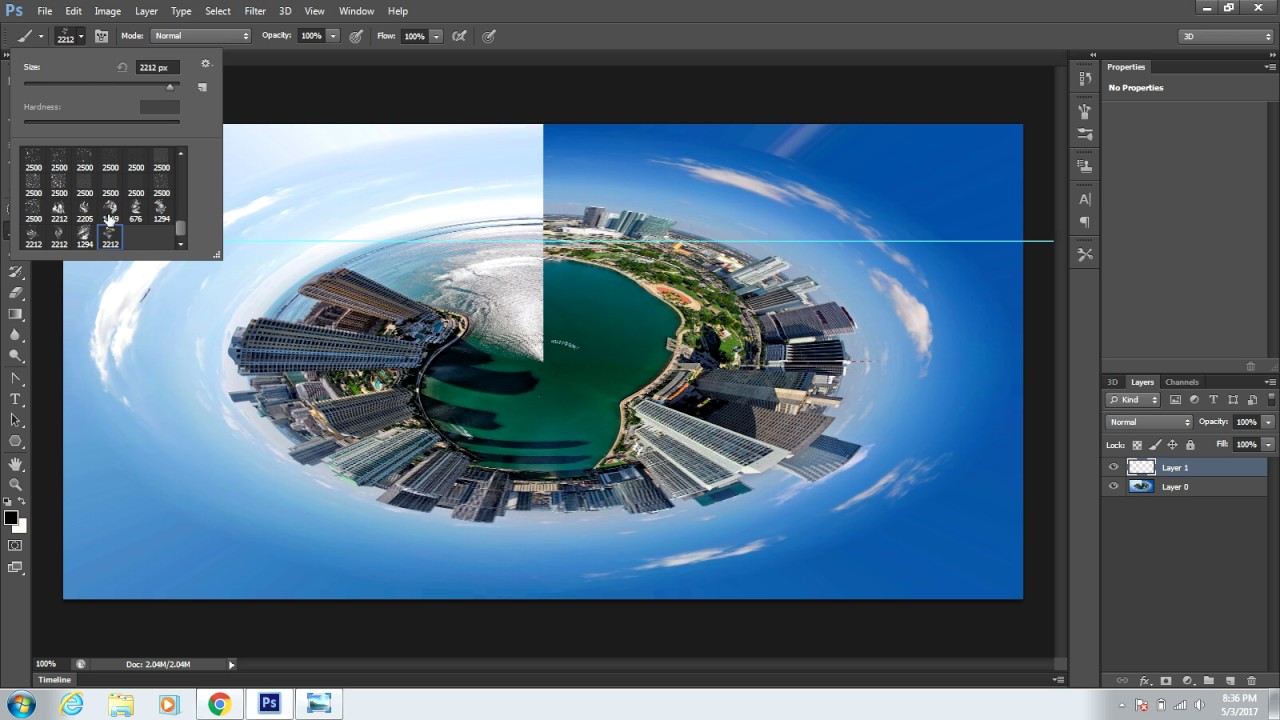Select the Gradient tool
Screen dimensions: 1280x720
pos(16,314)
